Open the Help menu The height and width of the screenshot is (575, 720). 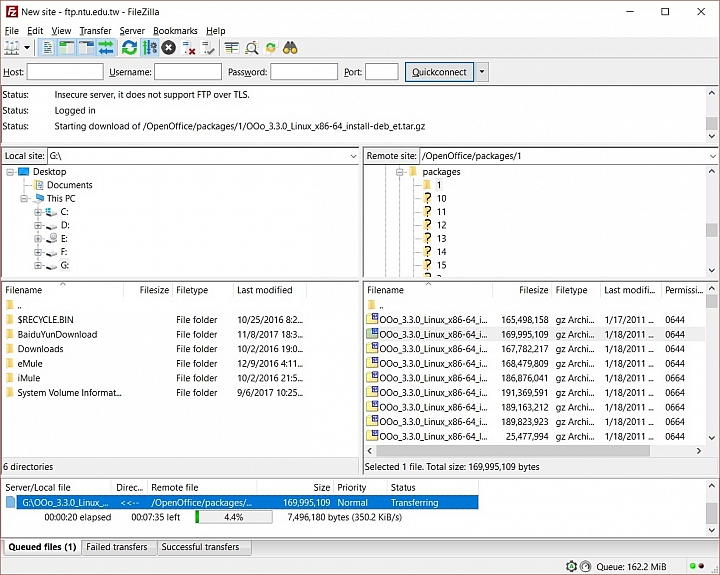[x=215, y=31]
